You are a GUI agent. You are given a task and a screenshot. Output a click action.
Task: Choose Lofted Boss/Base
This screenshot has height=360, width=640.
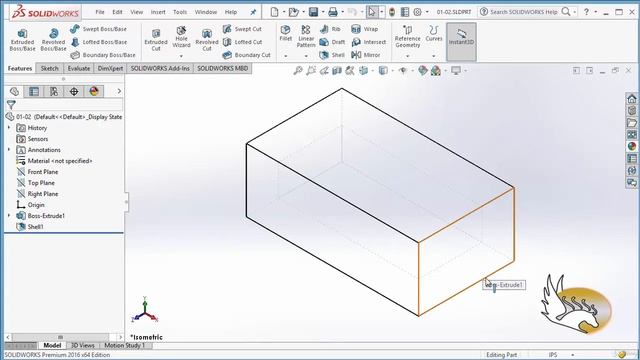pos(98,42)
